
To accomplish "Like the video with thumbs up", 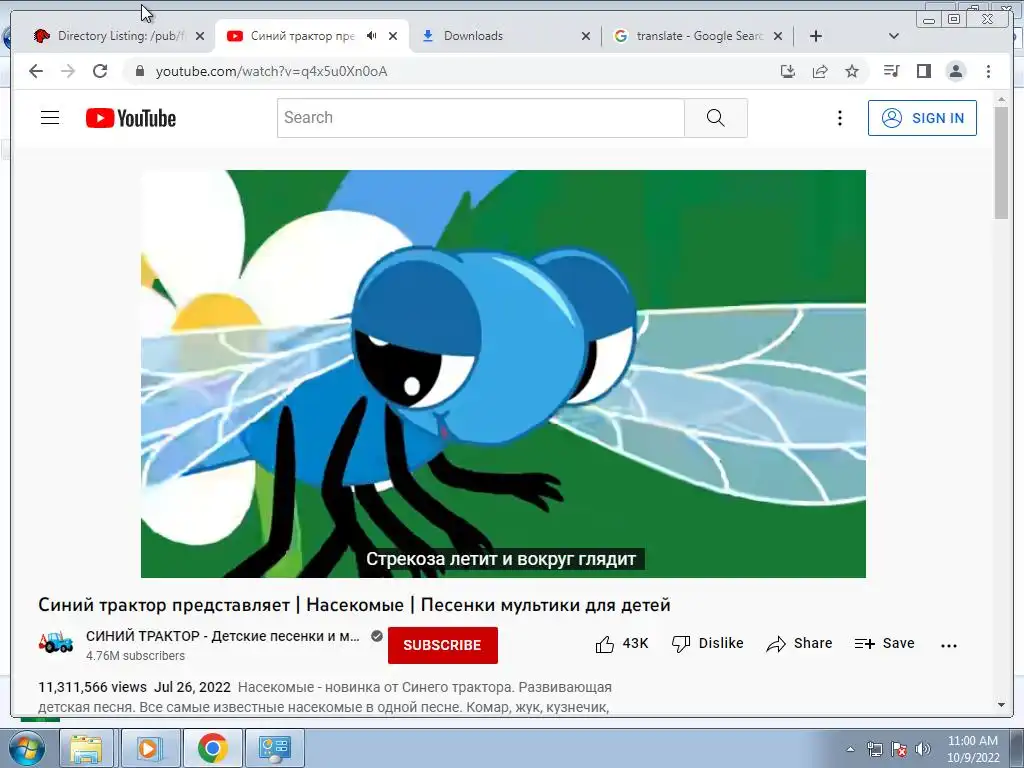I will pyautogui.click(x=605, y=645).
